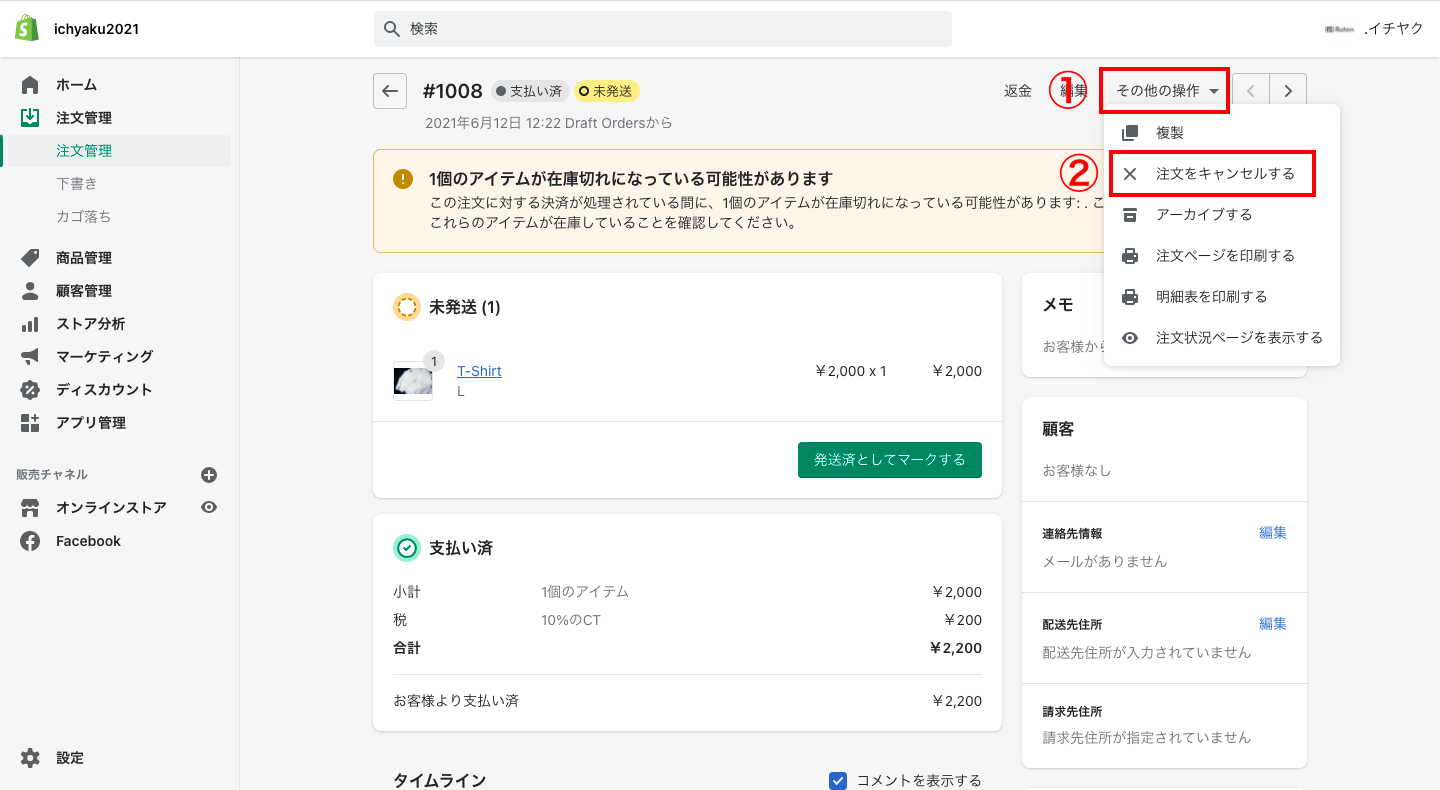The width and height of the screenshot is (1440, 790).
Task: Click the Shopify logo icon
Action: coord(27,28)
